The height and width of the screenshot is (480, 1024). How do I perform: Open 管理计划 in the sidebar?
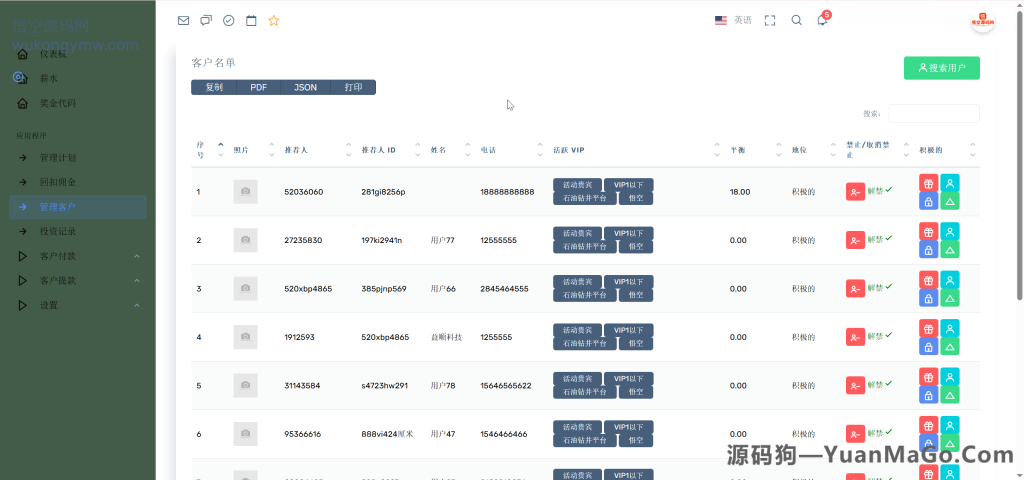point(78,158)
